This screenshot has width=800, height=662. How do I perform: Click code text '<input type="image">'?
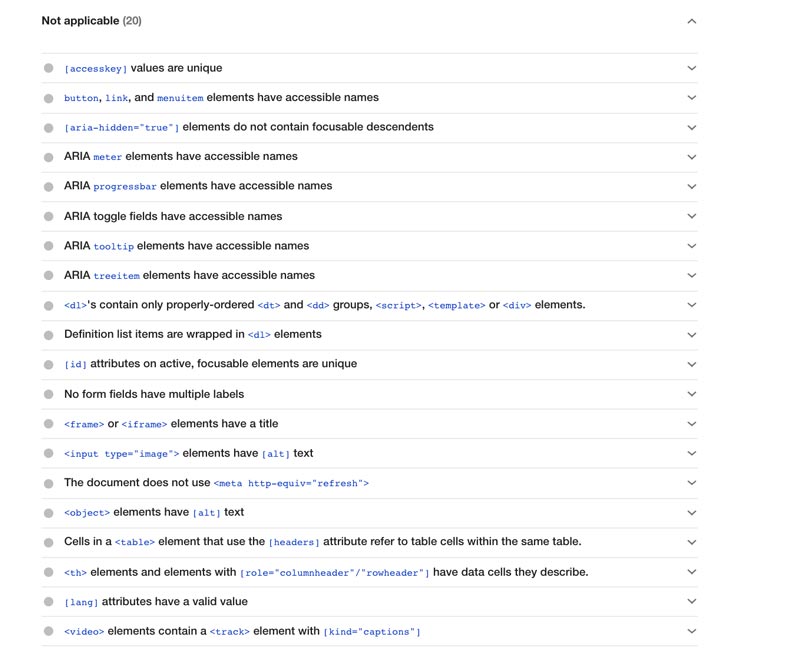click(x=121, y=454)
